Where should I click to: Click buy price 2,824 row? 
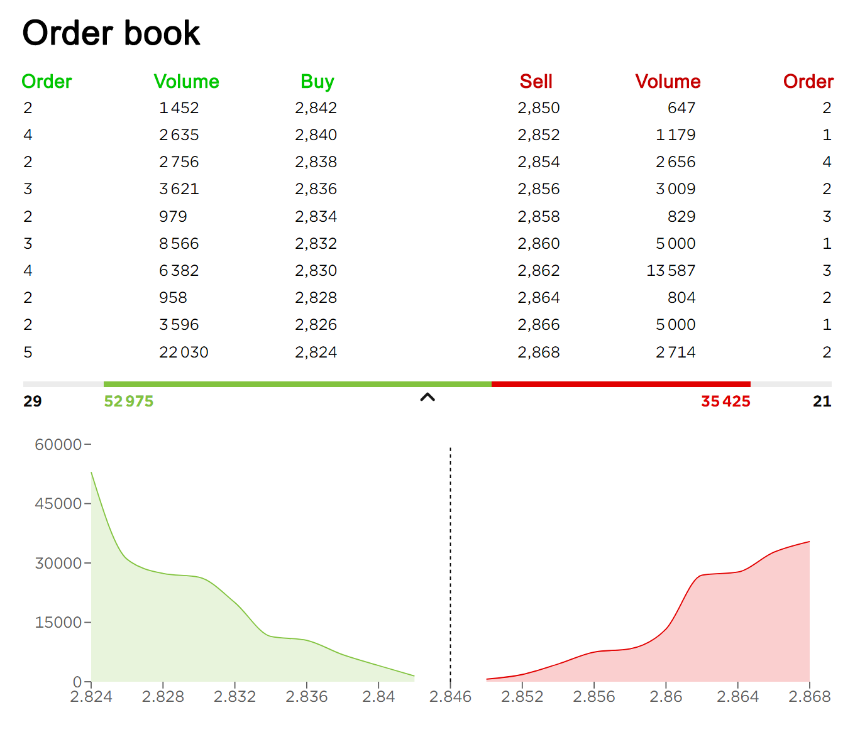pyautogui.click(x=180, y=352)
